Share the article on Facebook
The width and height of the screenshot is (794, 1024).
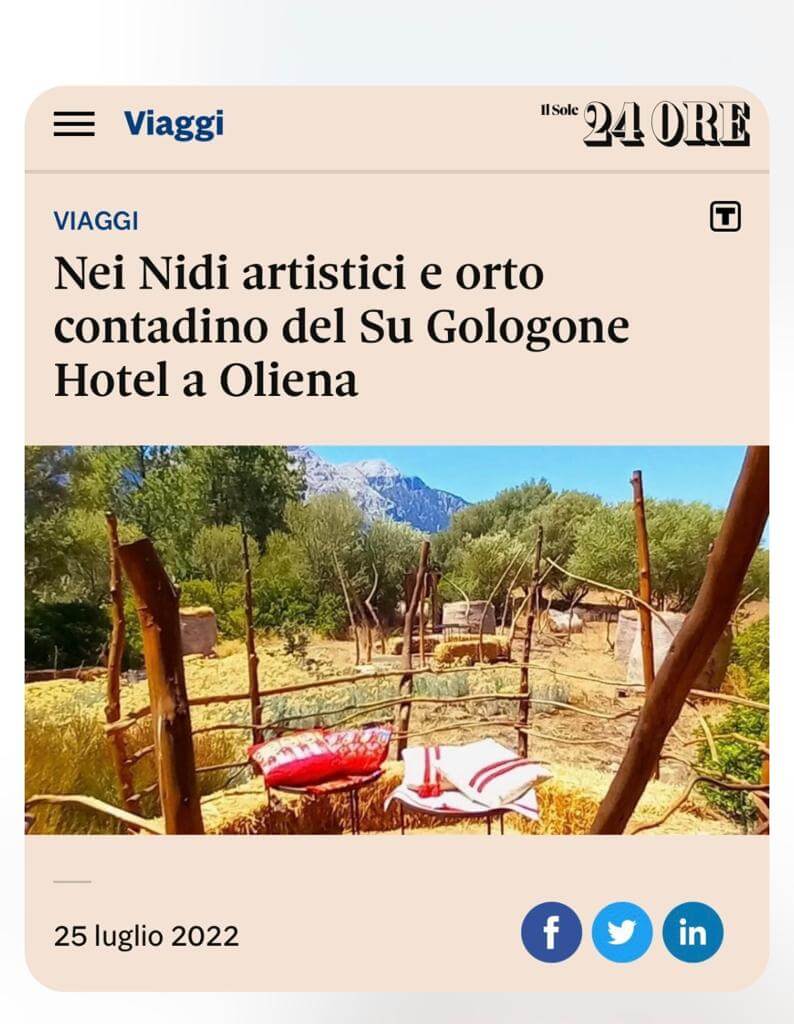(x=551, y=932)
